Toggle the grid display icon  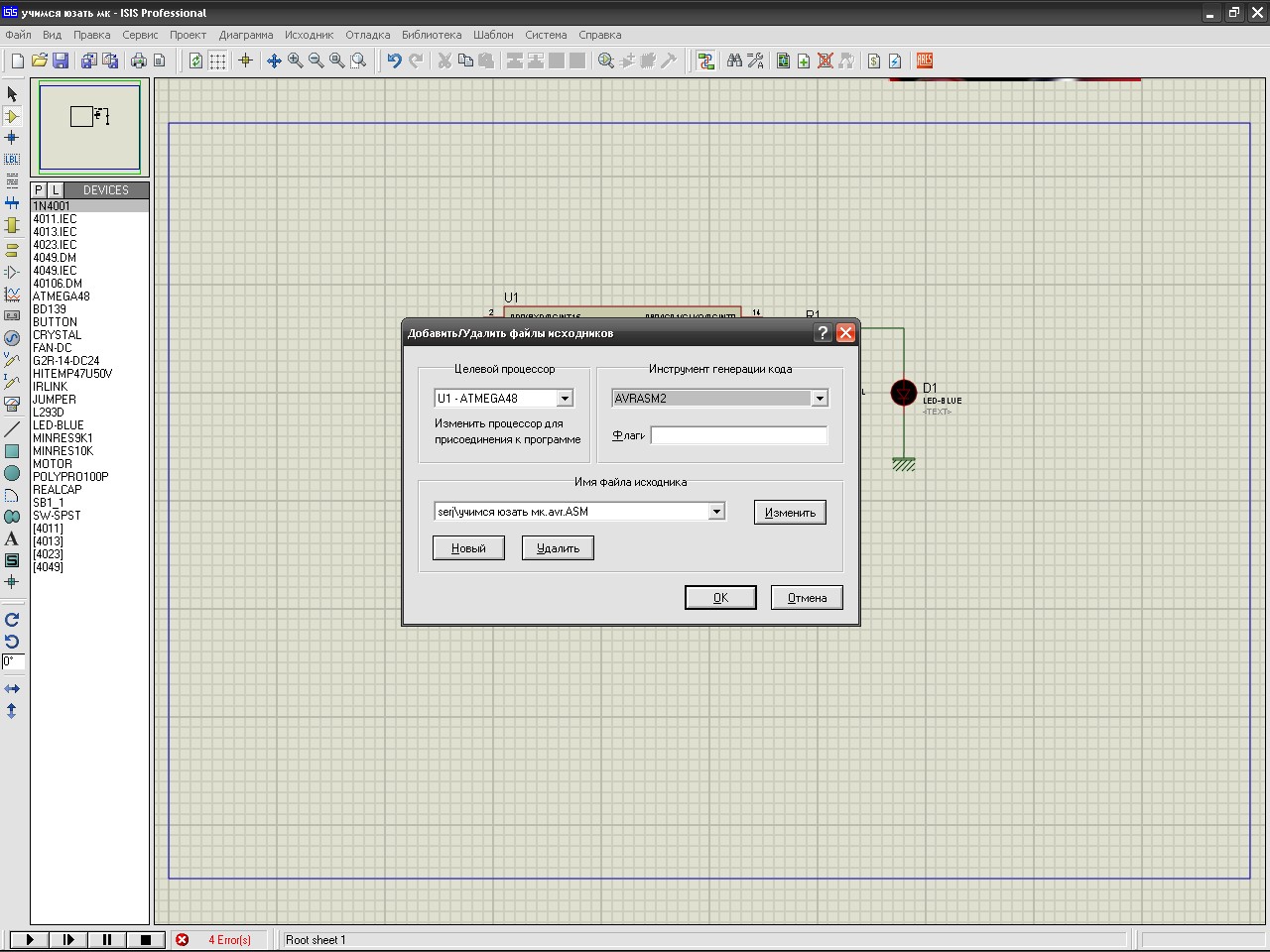click(x=217, y=60)
